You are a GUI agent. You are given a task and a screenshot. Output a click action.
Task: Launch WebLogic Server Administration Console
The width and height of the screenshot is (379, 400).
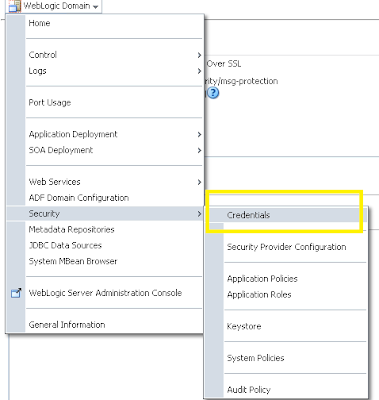(105, 293)
